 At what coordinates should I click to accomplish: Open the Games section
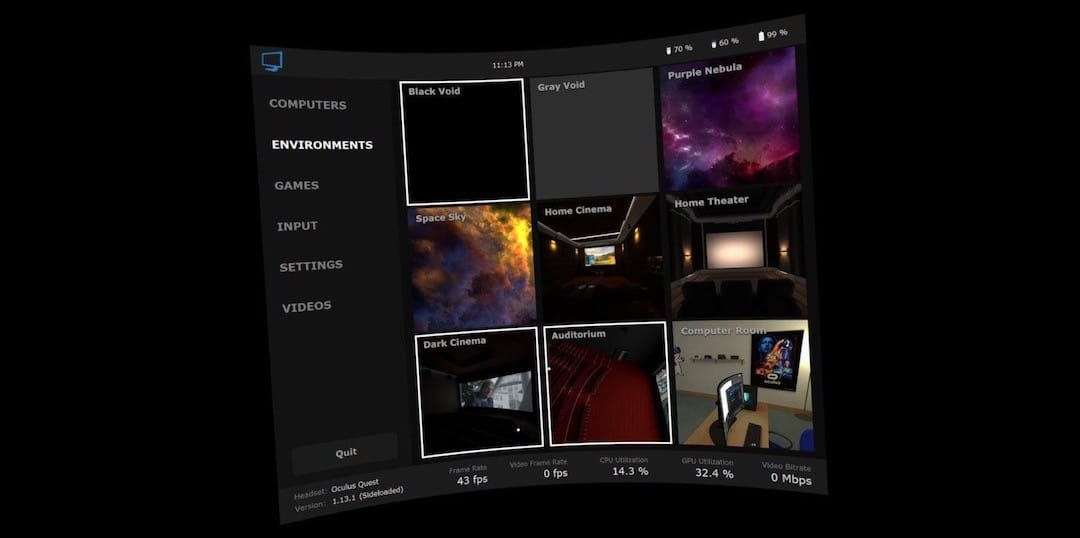(297, 185)
